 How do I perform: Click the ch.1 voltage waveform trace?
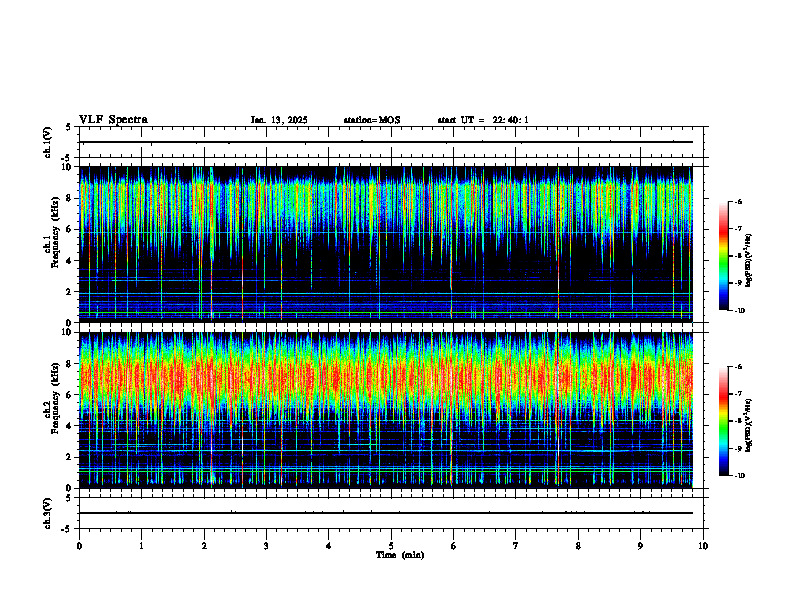[x=386, y=142]
